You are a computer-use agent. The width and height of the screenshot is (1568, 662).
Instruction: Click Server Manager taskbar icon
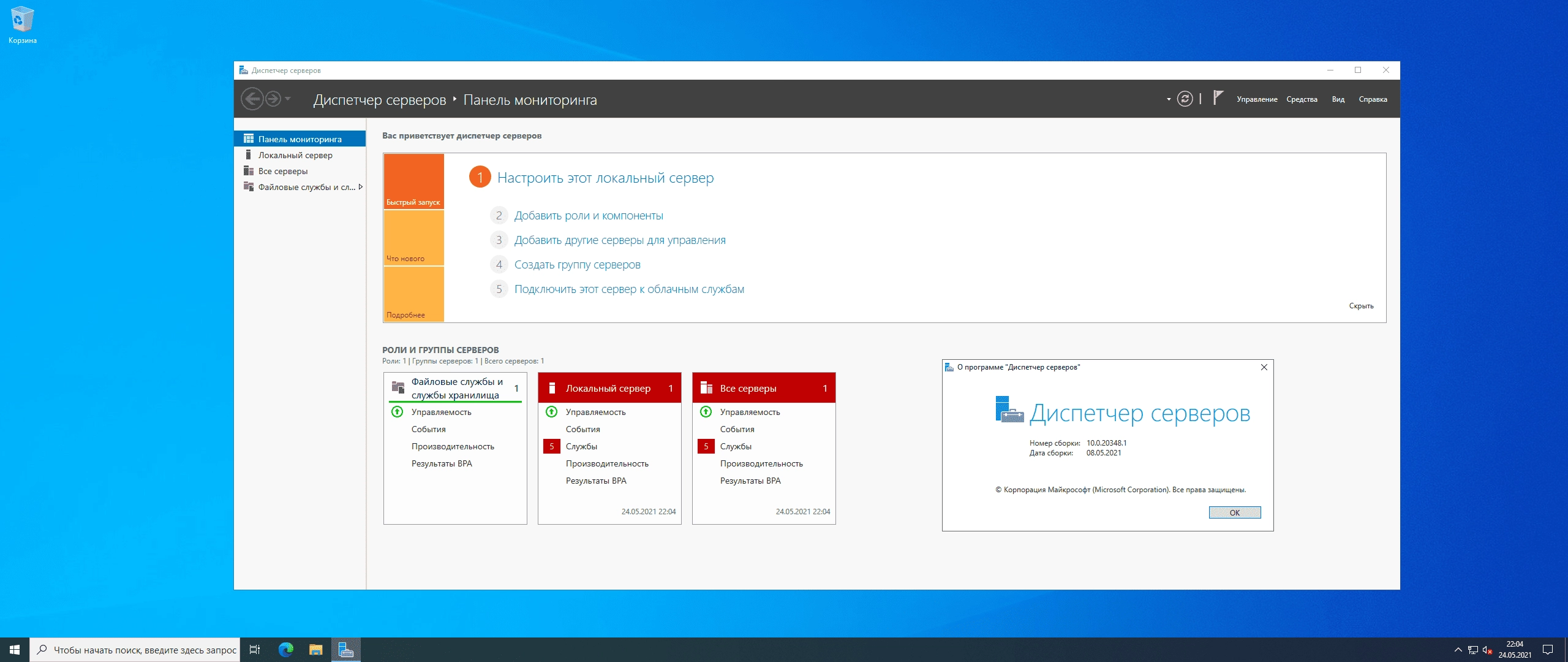[x=346, y=650]
